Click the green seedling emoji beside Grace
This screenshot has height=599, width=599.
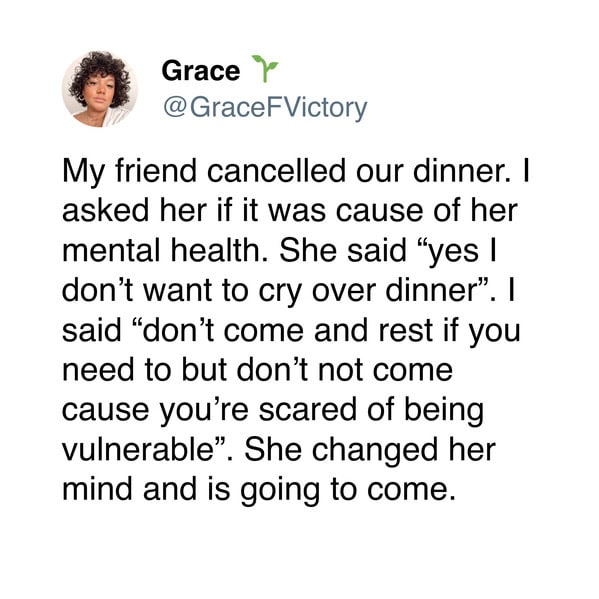tap(265, 69)
